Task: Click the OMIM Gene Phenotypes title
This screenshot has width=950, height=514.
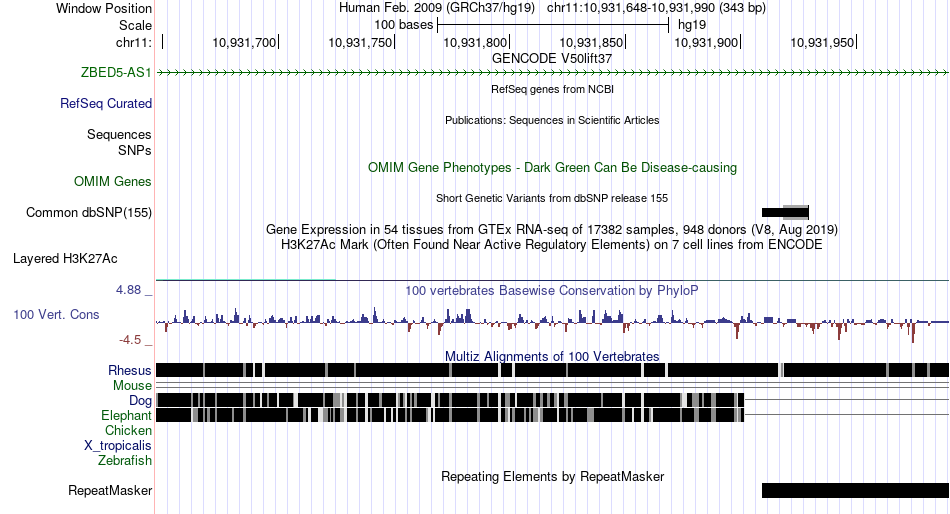Action: coord(552,168)
